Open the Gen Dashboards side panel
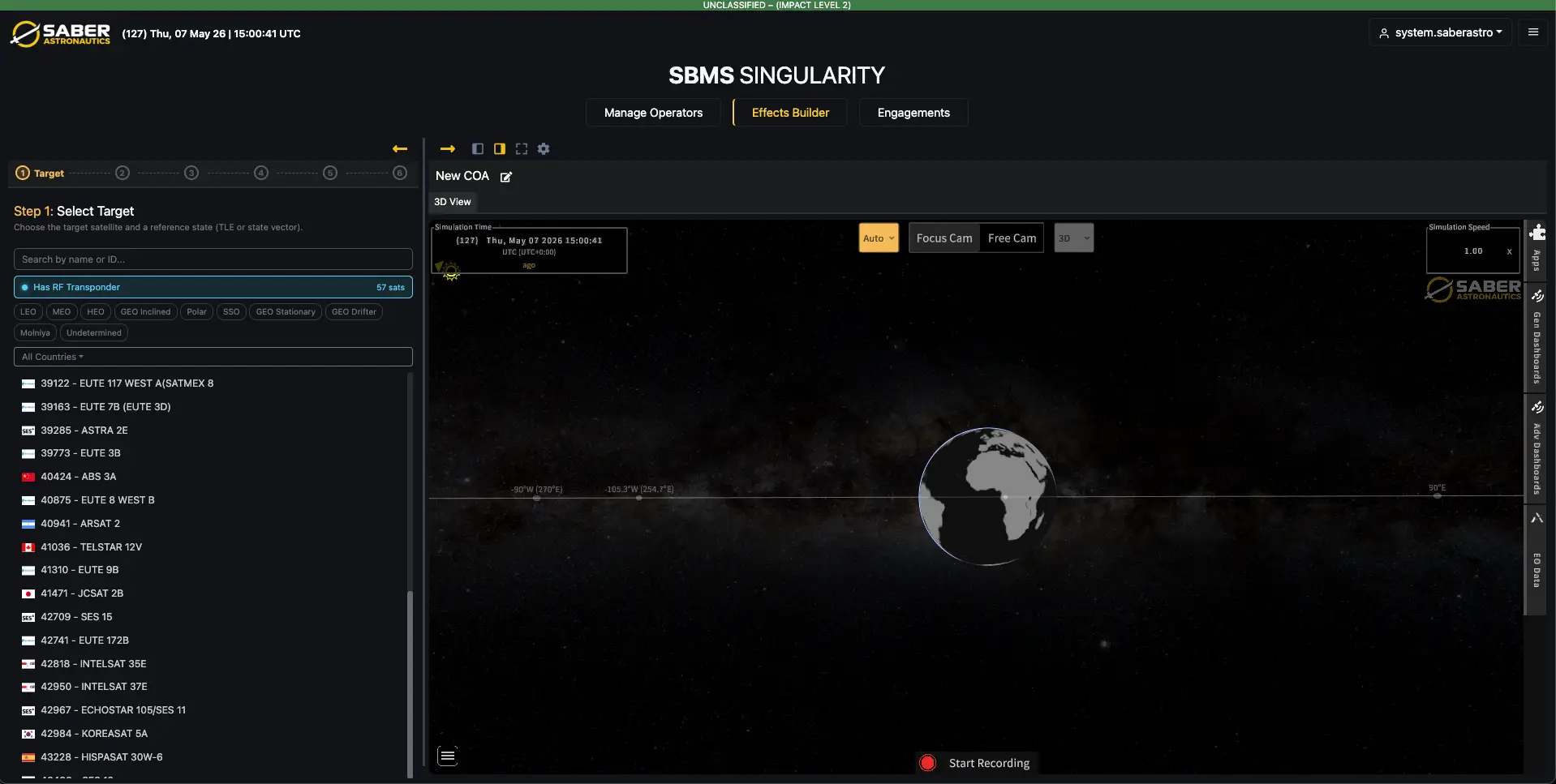The height and width of the screenshot is (784, 1556). (1537, 337)
